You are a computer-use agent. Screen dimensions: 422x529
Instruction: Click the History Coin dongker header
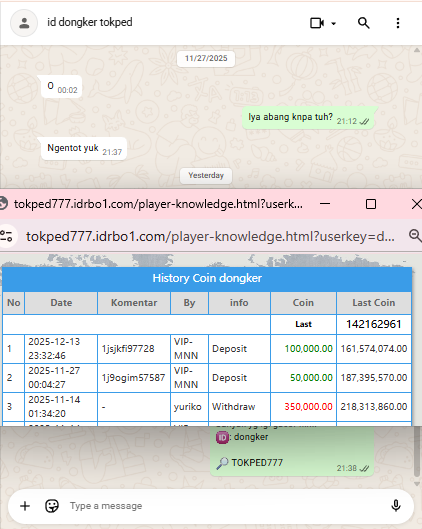pyautogui.click(x=207, y=278)
